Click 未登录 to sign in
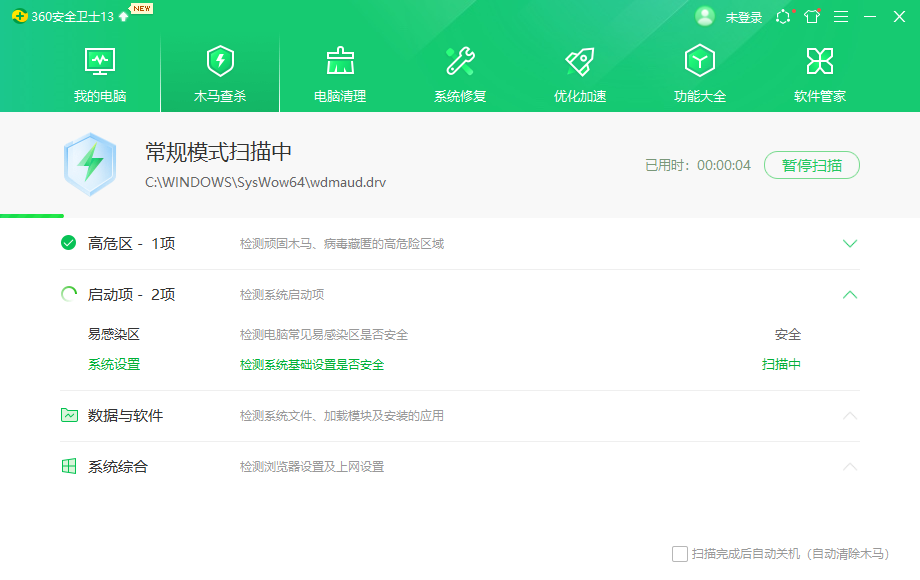The image size is (920, 580). [x=744, y=17]
